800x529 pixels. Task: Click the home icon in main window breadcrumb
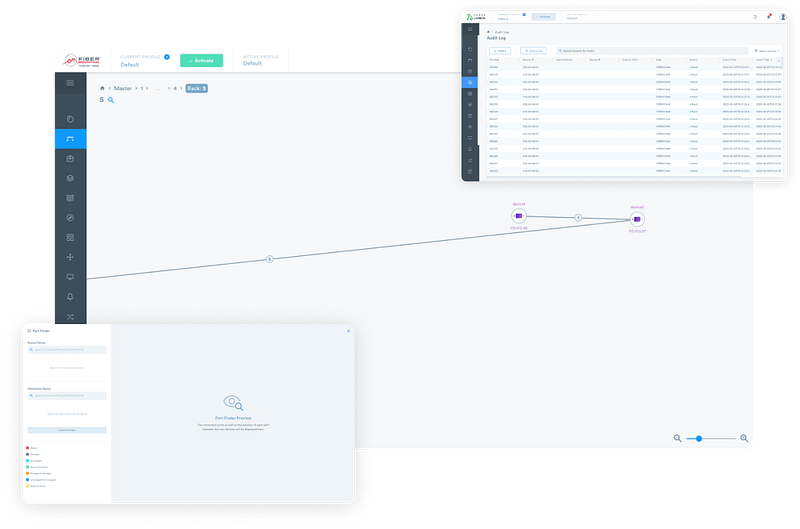102,88
